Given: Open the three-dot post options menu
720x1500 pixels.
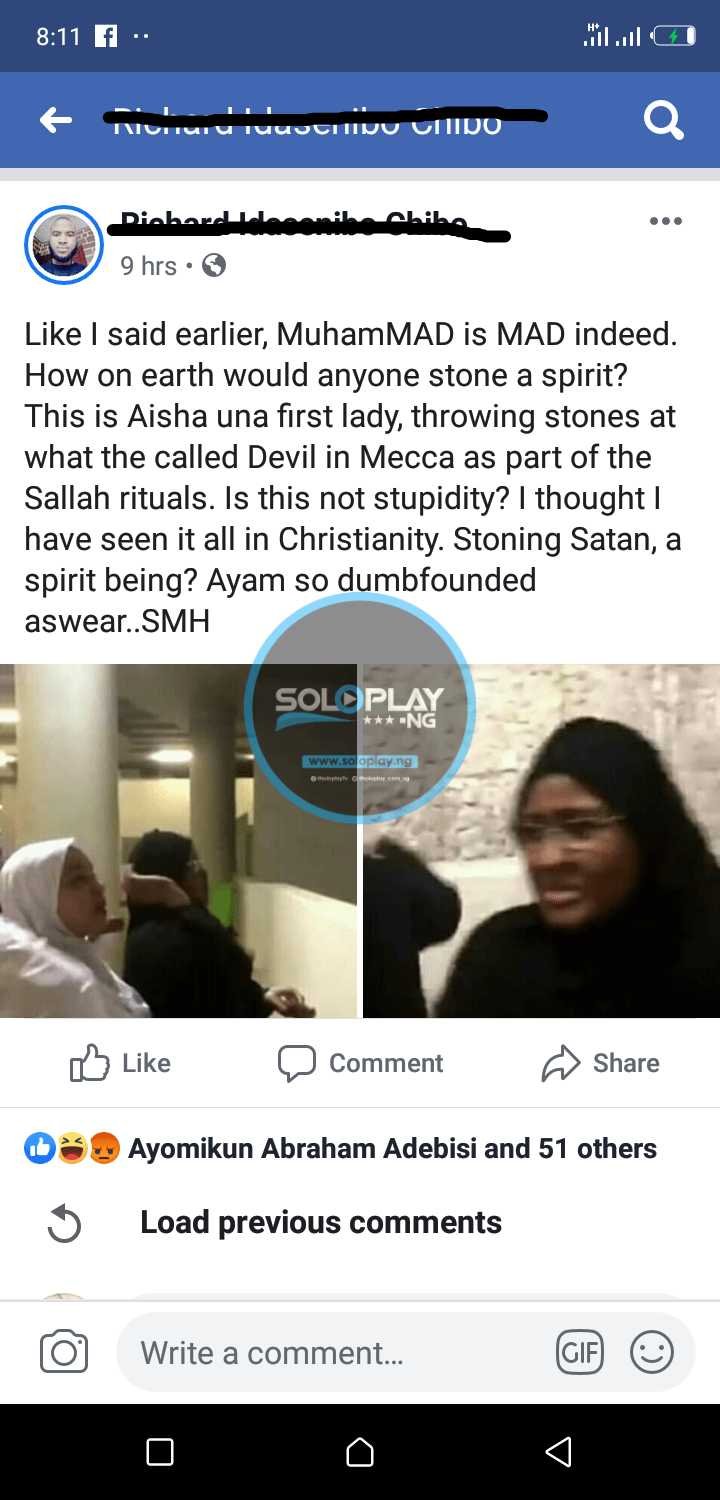Looking at the screenshot, I should click(x=665, y=221).
